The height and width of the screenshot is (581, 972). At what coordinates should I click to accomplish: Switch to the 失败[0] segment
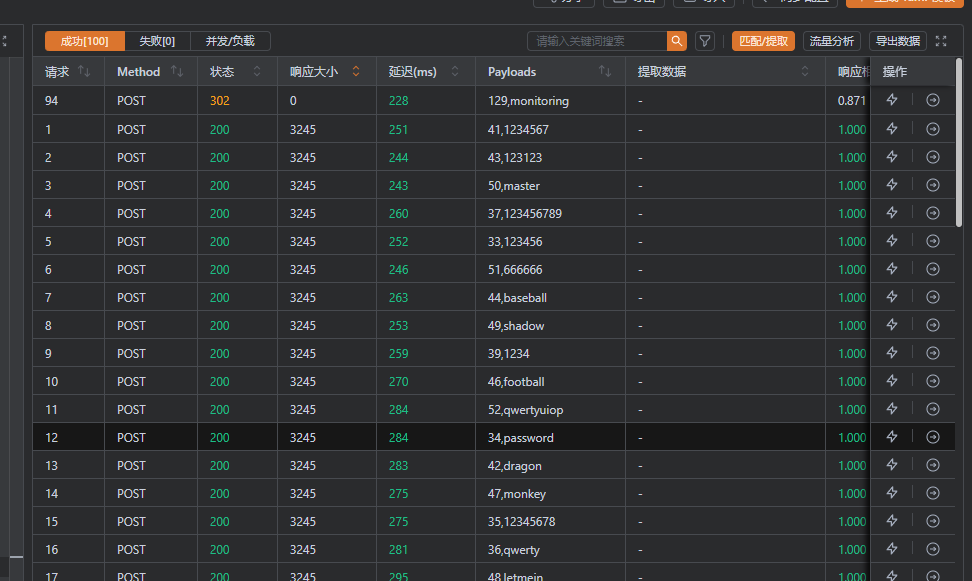point(157,41)
